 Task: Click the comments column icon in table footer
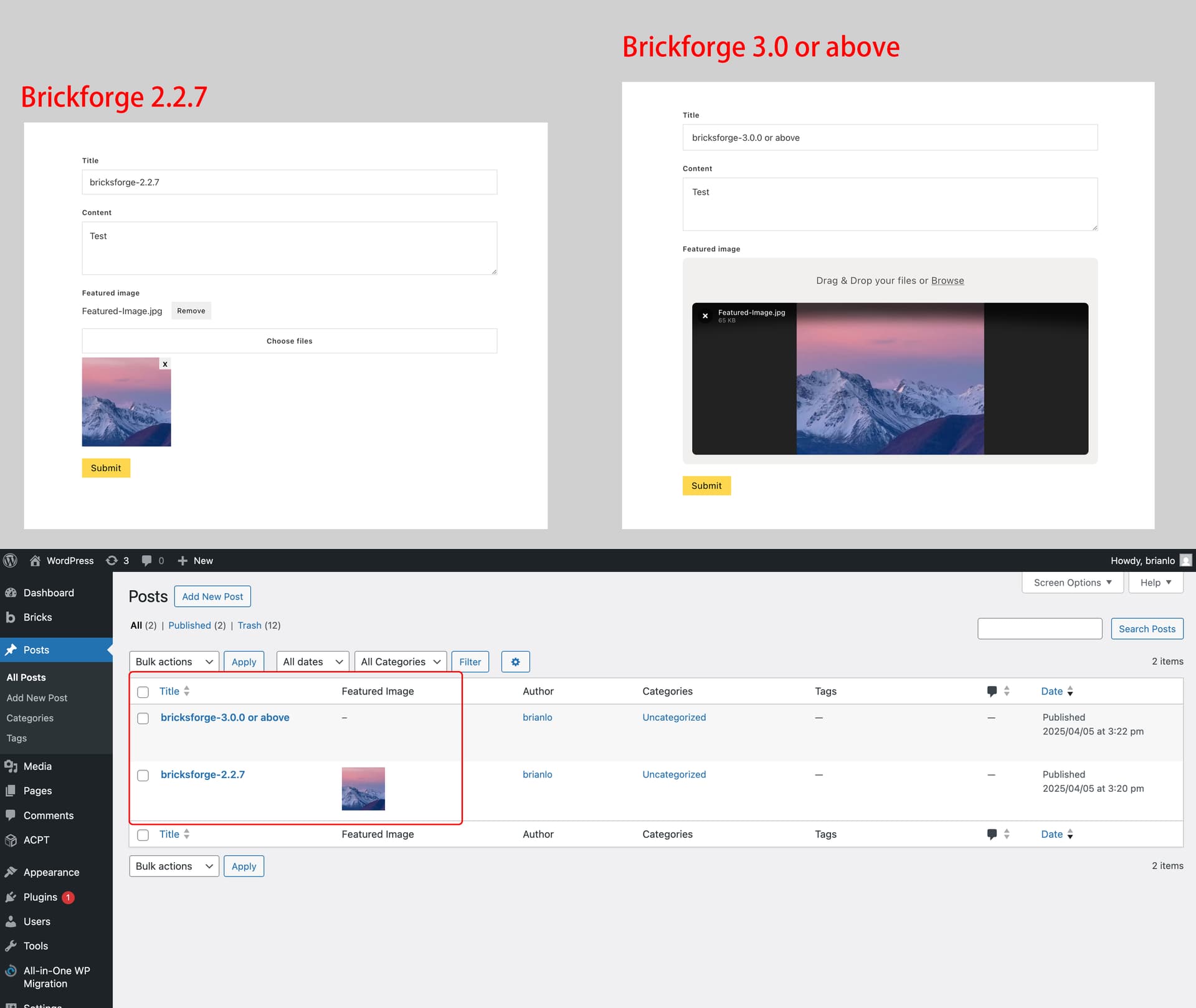(x=992, y=834)
